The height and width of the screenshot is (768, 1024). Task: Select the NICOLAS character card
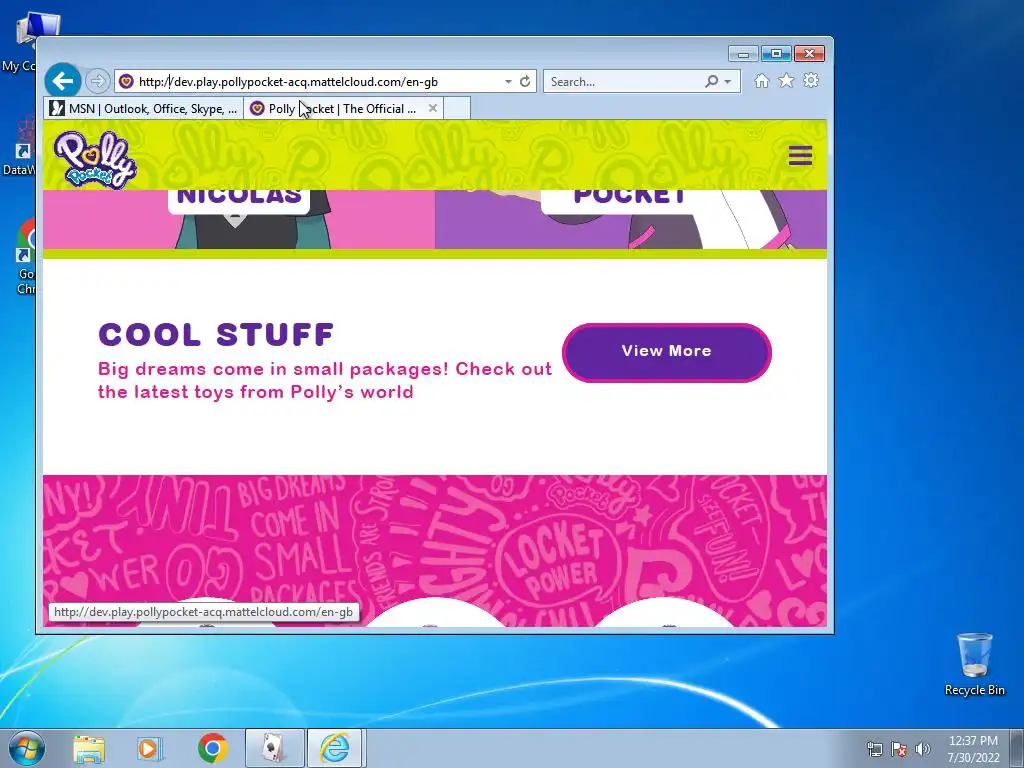[x=239, y=219]
